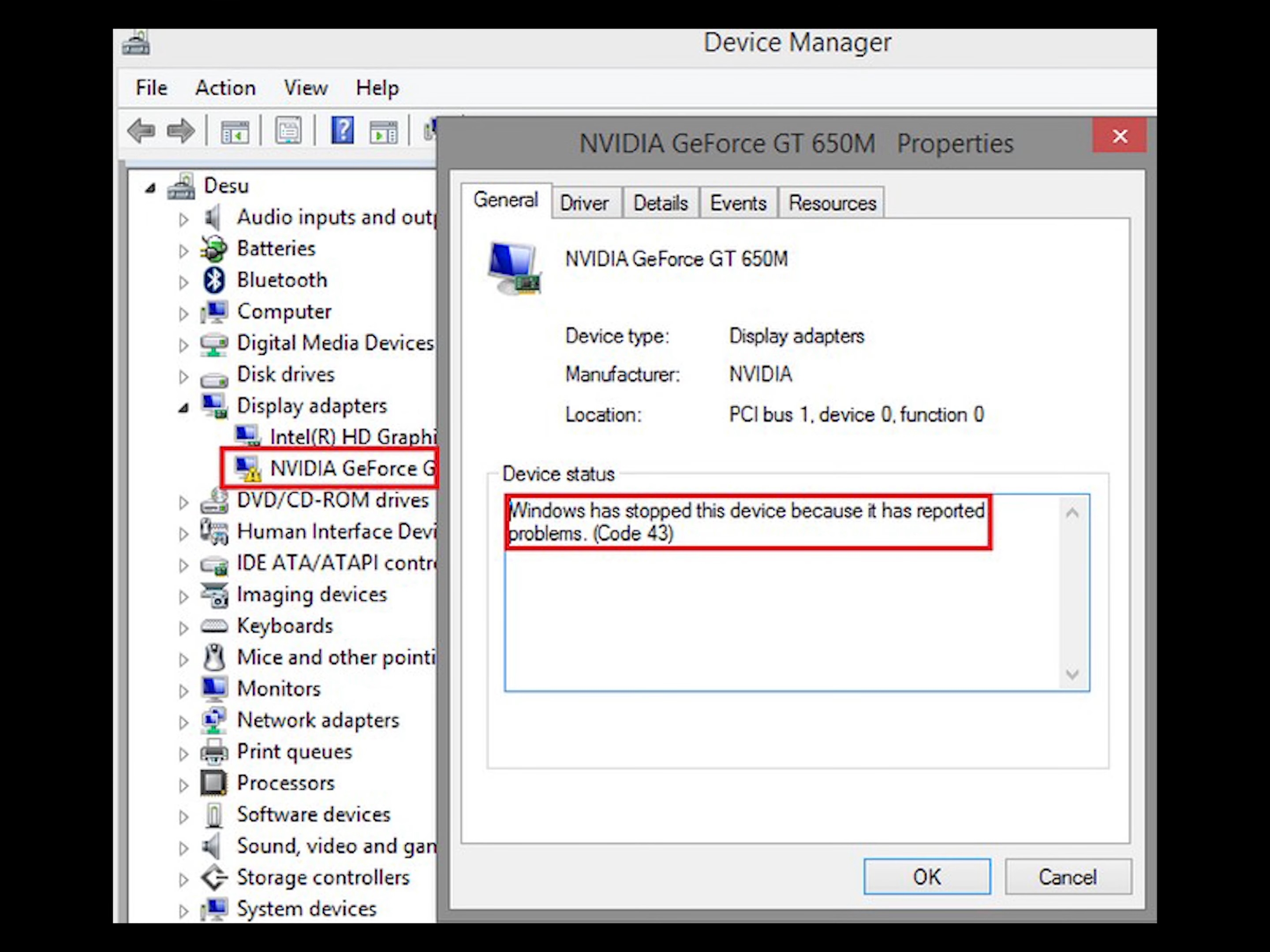
Task: Open the Help menu
Action: 377,88
